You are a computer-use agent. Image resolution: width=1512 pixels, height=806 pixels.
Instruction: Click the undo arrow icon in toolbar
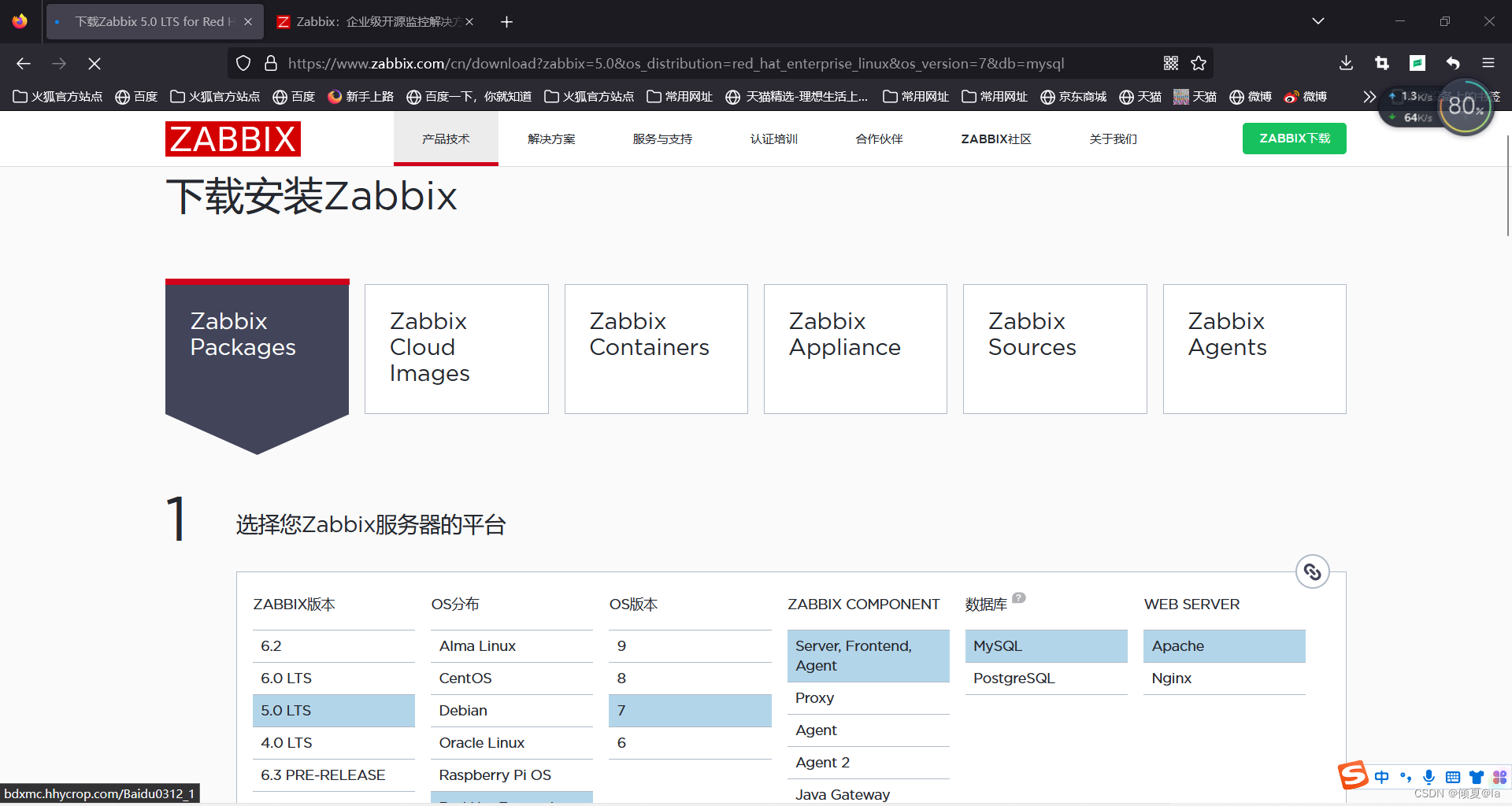[1453, 63]
